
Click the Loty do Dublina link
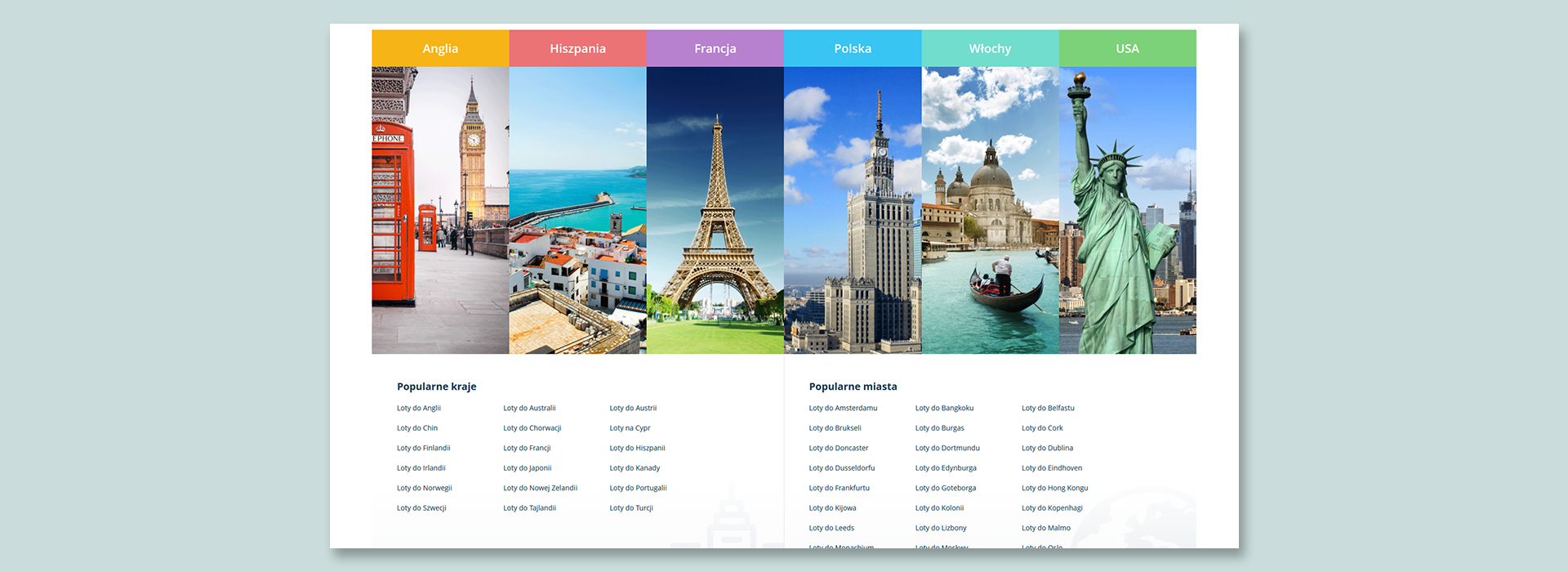point(1048,448)
